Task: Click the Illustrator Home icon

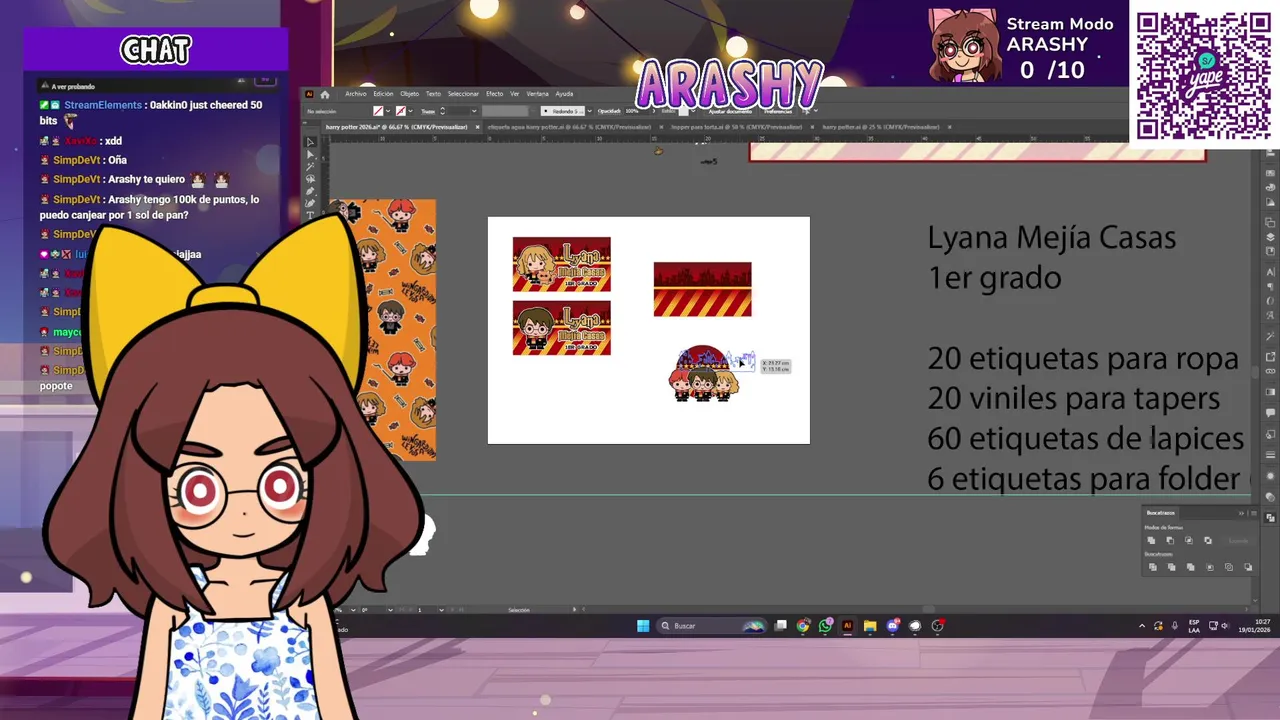Action: click(x=324, y=94)
